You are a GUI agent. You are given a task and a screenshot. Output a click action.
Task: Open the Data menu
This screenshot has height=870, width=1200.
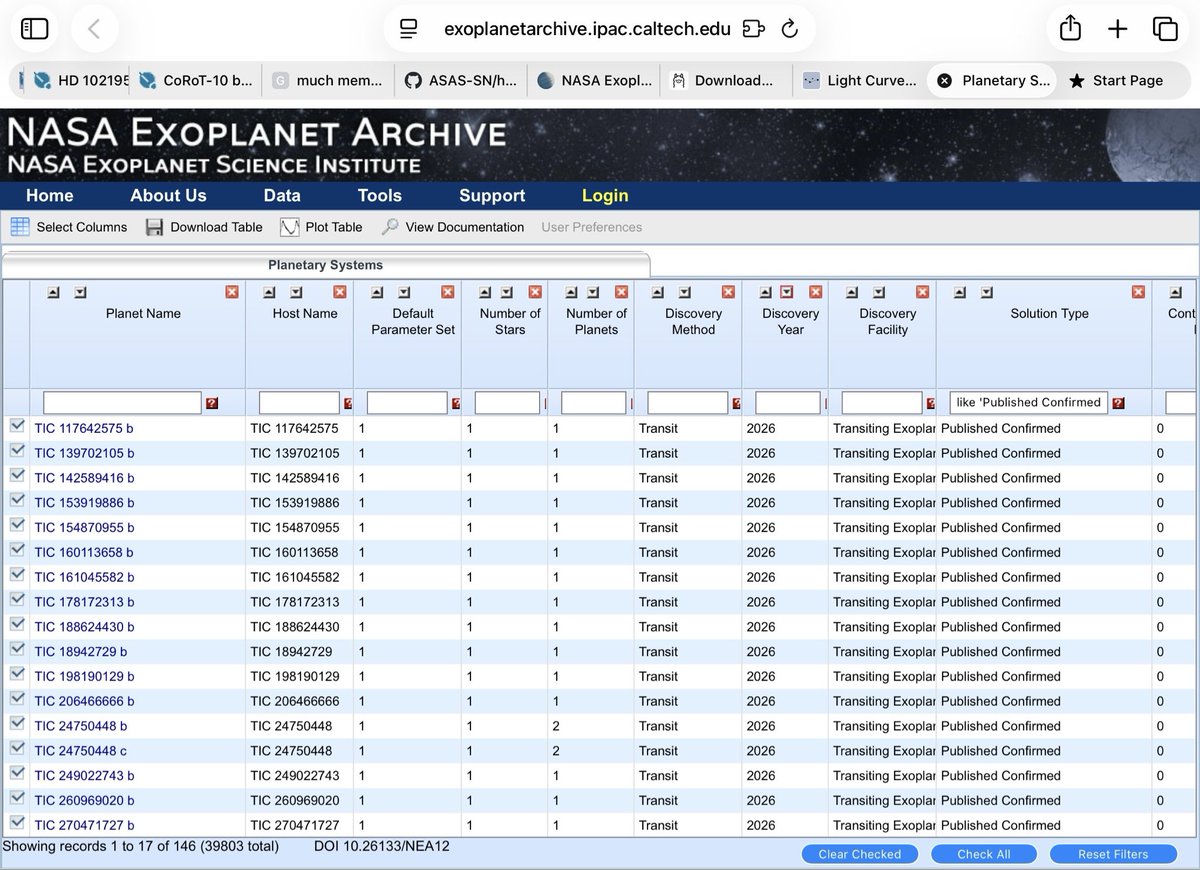[281, 195]
